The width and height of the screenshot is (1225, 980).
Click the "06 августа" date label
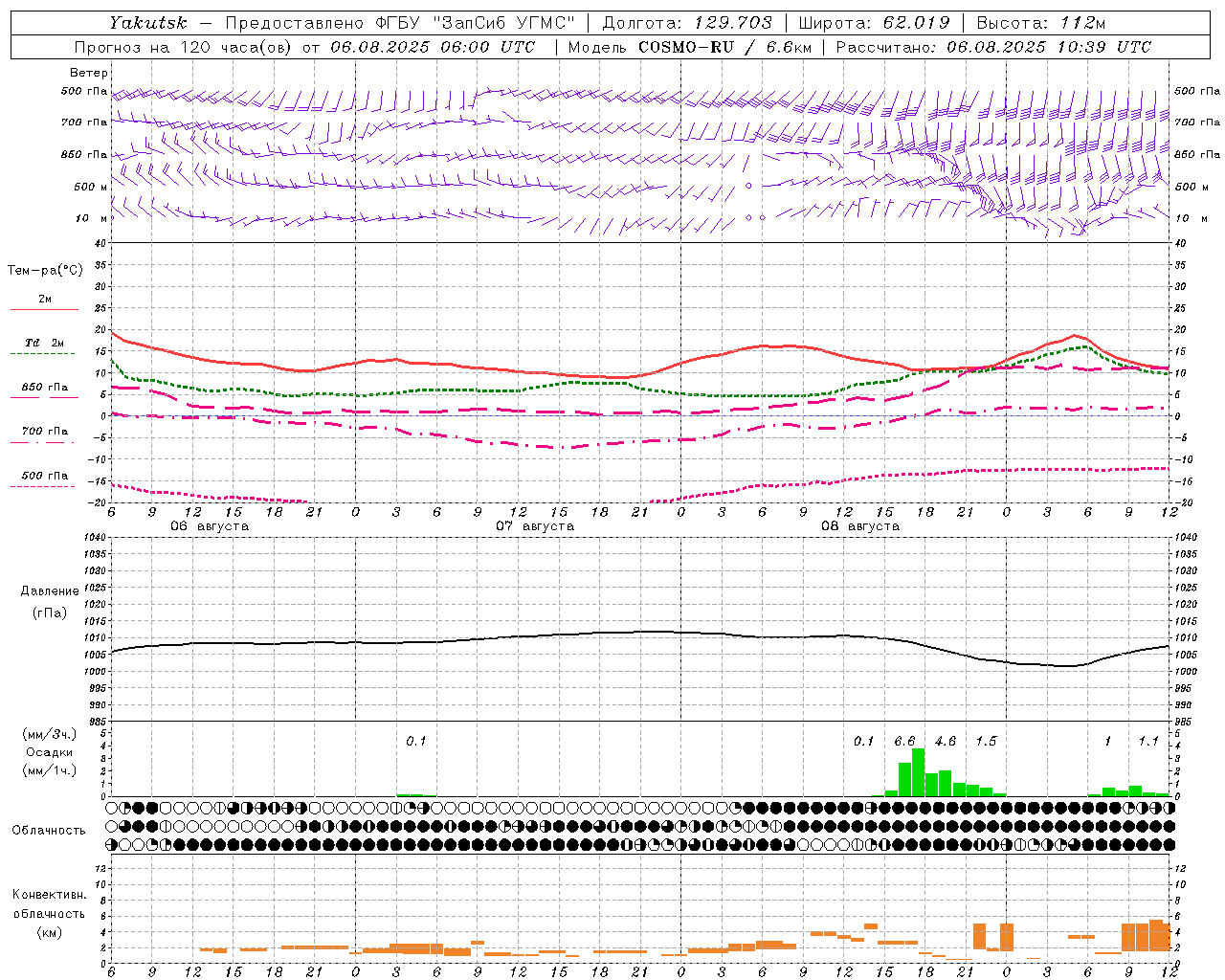(x=210, y=526)
